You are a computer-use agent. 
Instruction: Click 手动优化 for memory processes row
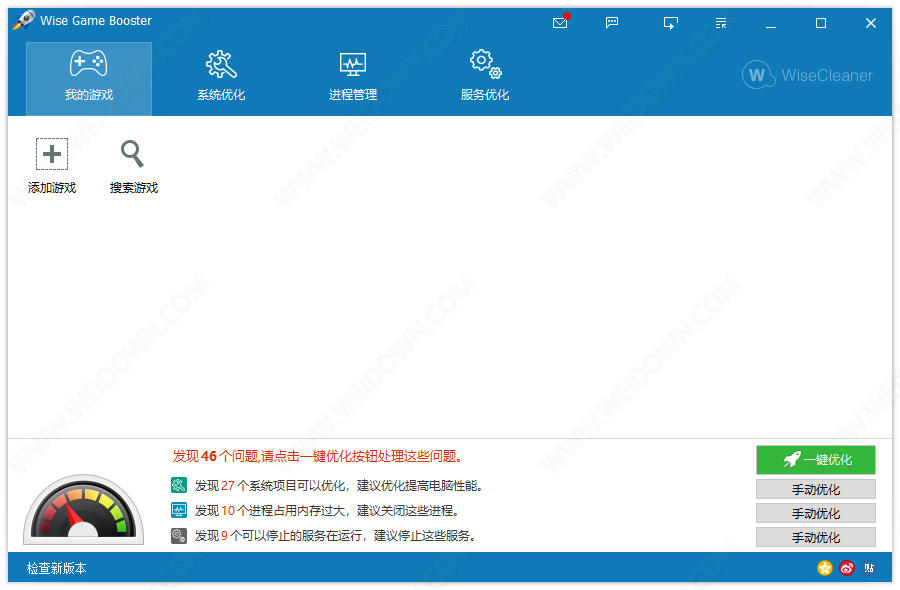[816, 514]
